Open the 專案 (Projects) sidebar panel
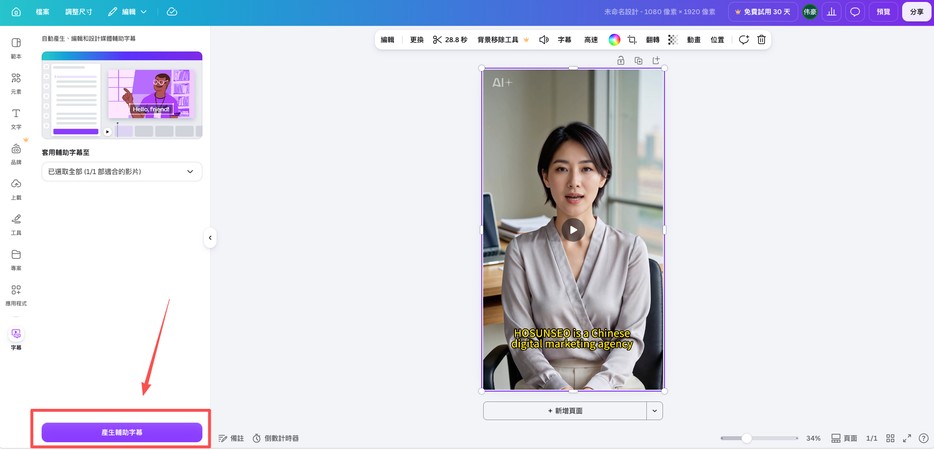The image size is (934, 450). (16, 259)
